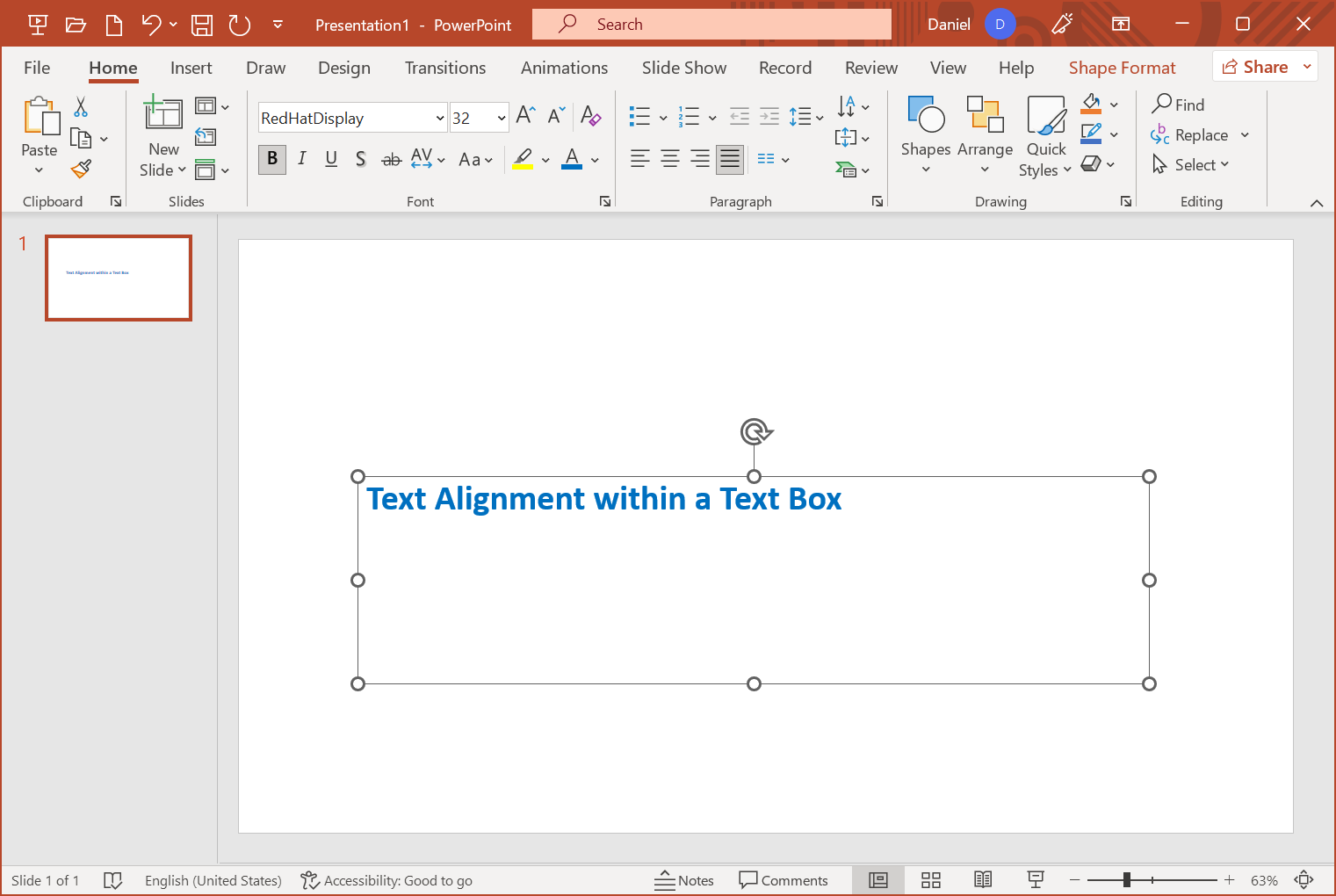1336x896 pixels.
Task: Open the font name dropdown
Action: pos(439,117)
